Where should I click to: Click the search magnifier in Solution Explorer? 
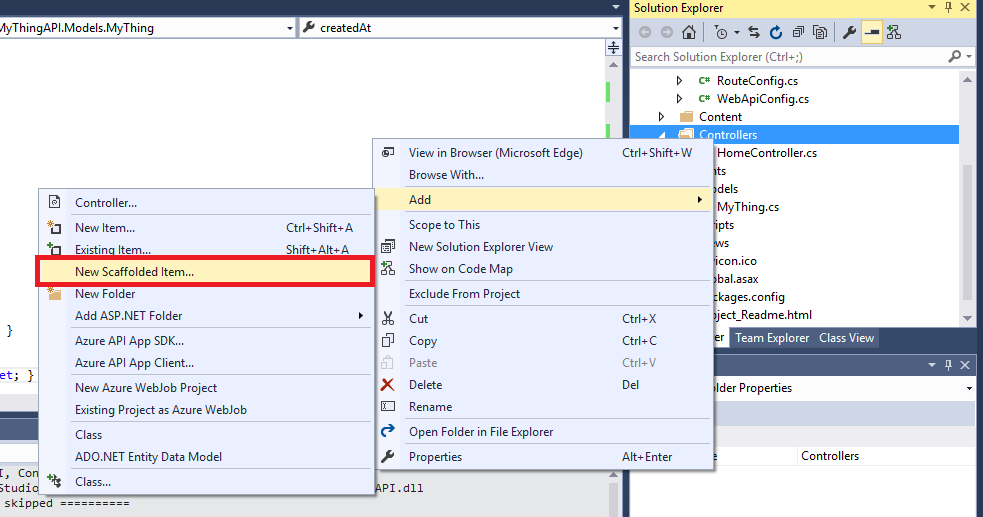coord(955,57)
